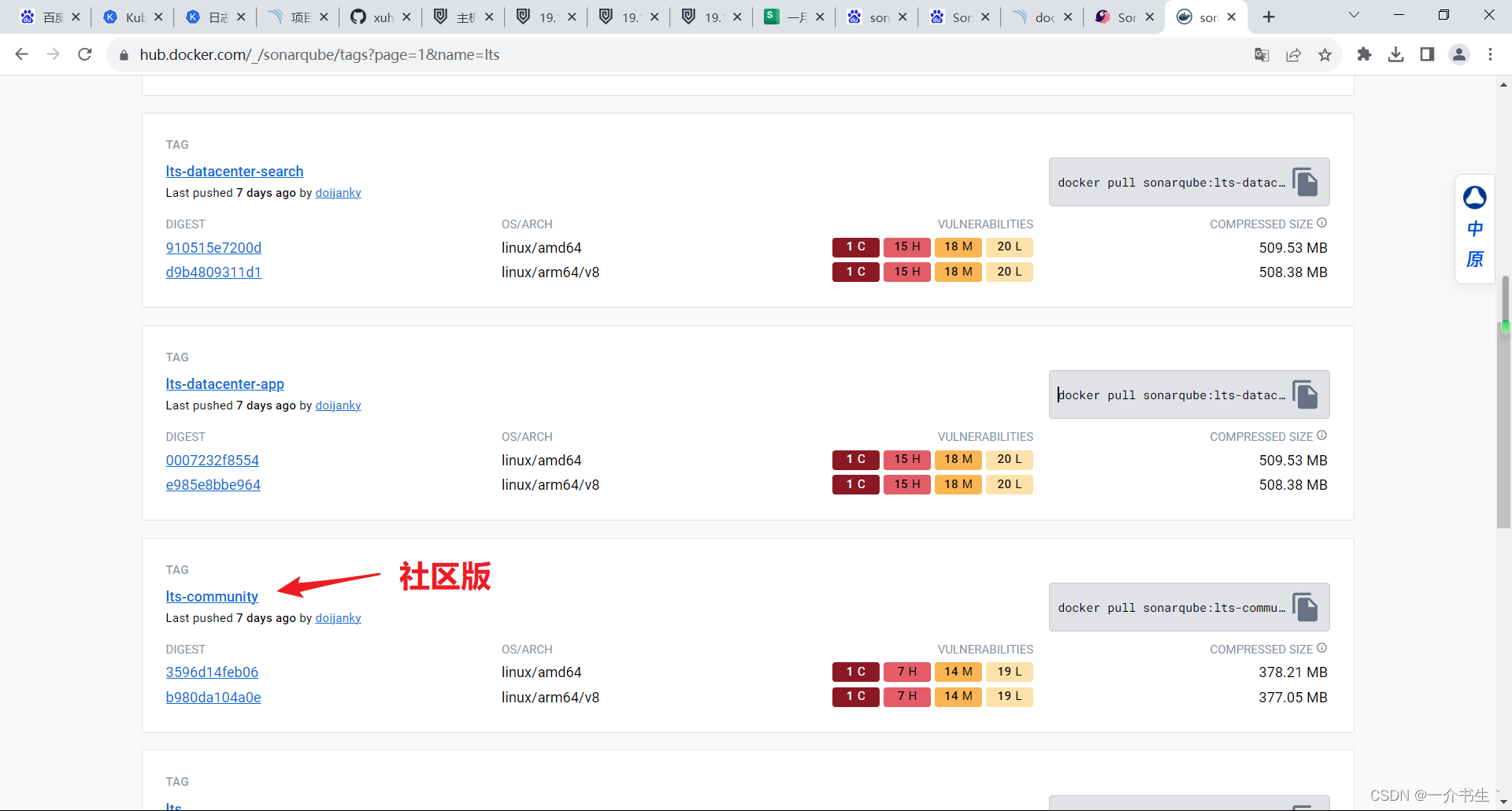This screenshot has width=1512, height=811.
Task: Open doijanky profile under lts-datacenter-app
Action: tap(338, 405)
